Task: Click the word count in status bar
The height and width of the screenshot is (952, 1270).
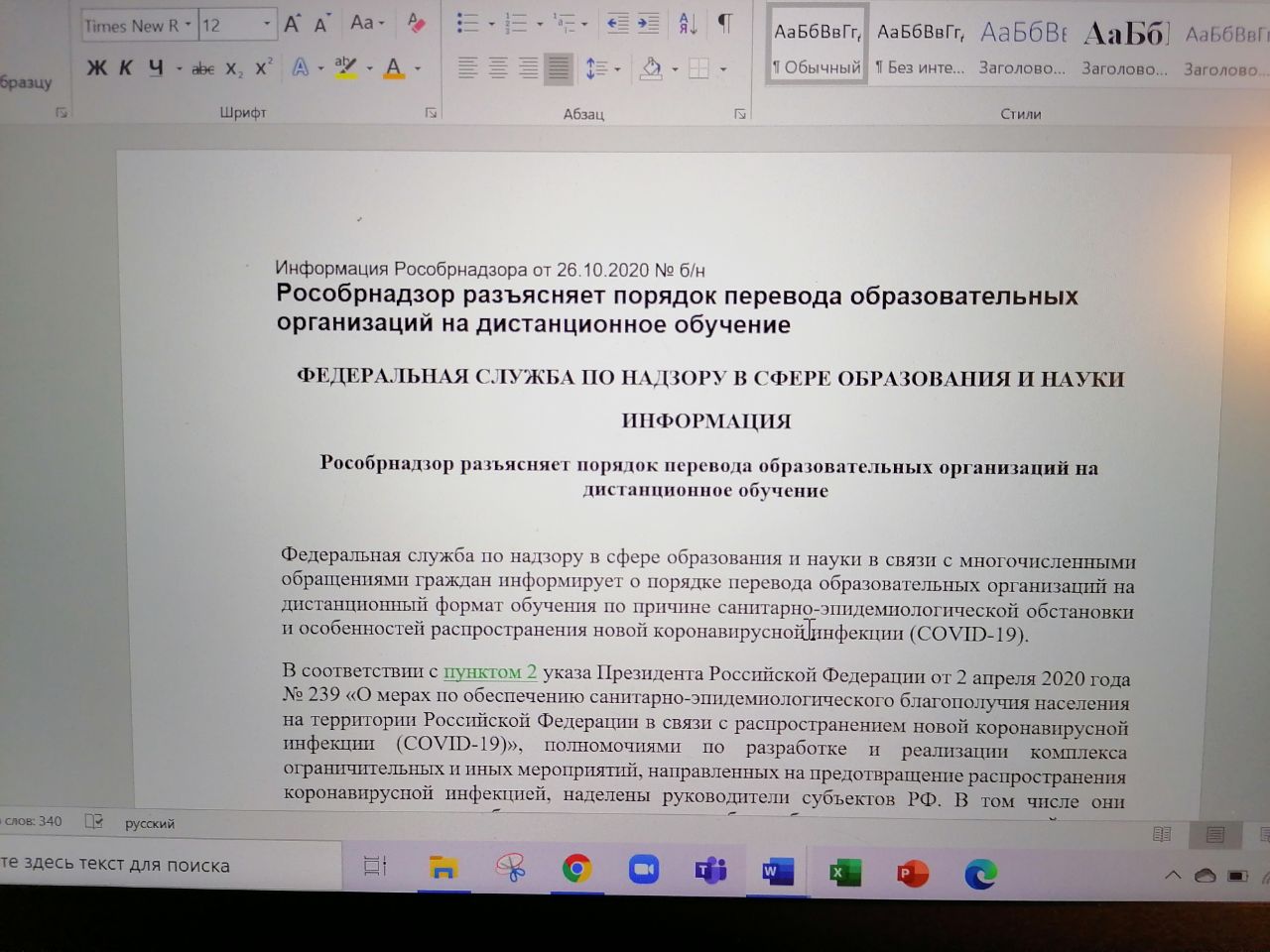Action: 33,821
